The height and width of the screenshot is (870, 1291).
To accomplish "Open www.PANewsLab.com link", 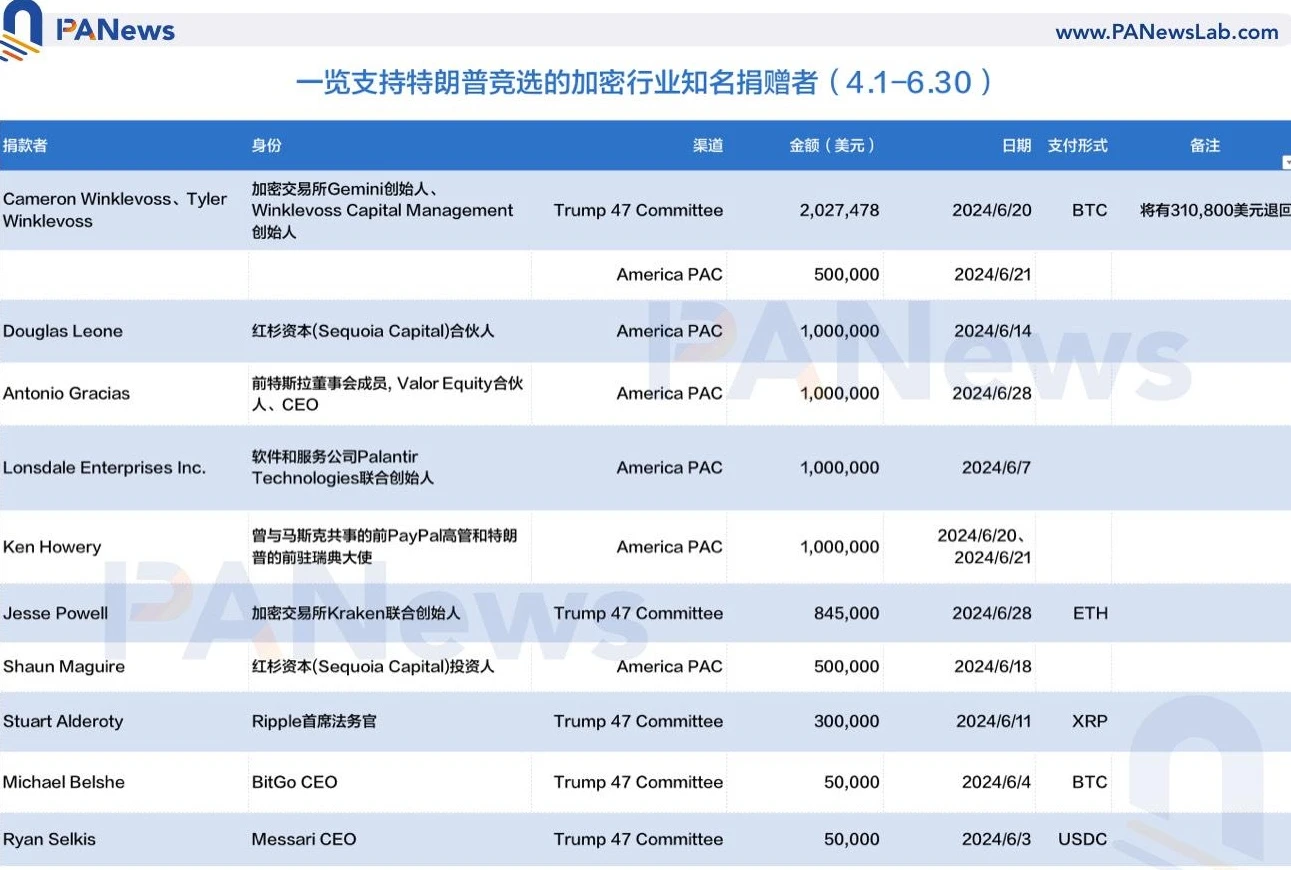I will pos(1168,31).
